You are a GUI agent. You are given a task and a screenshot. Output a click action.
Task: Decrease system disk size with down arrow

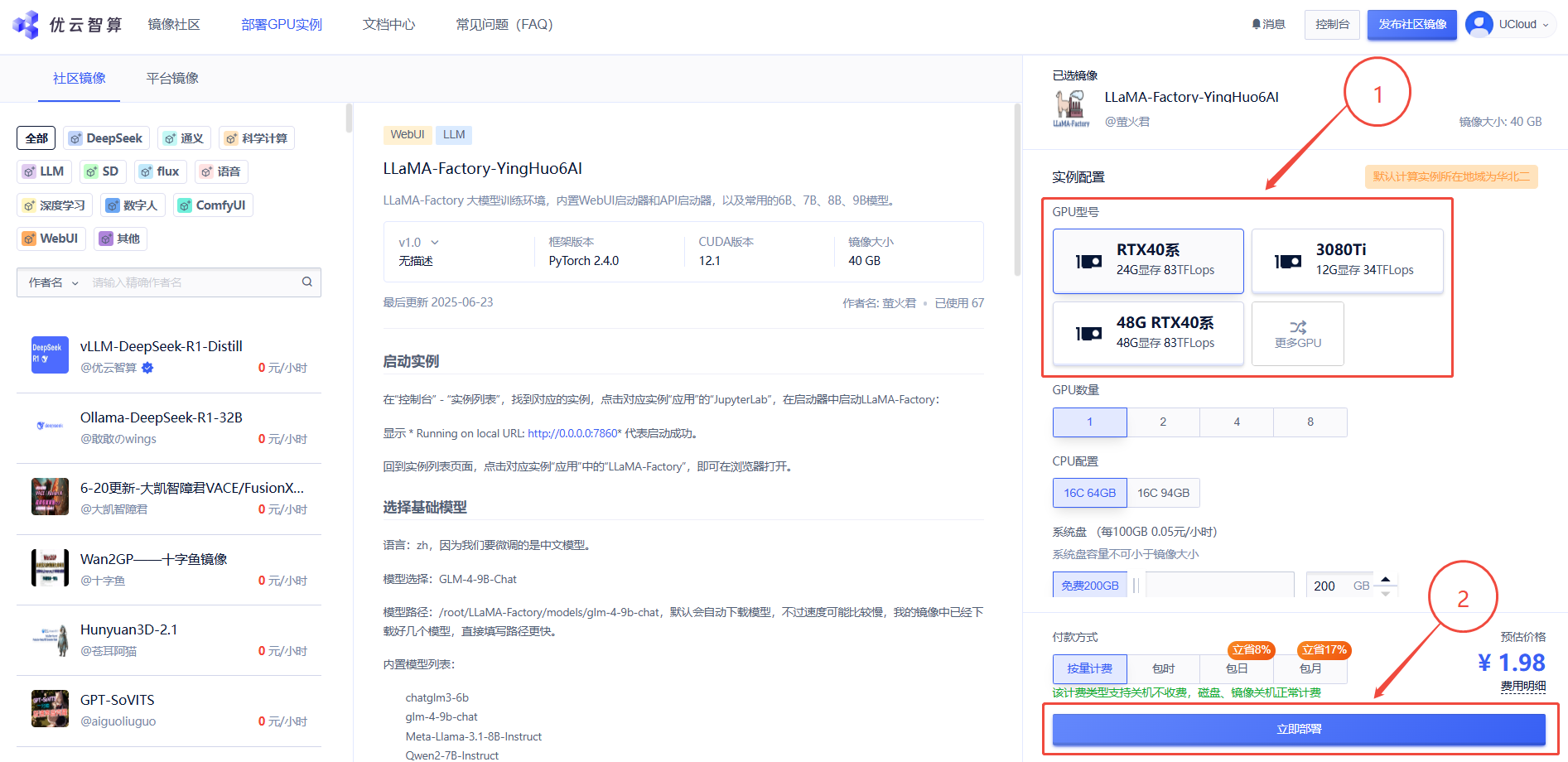point(1385,593)
